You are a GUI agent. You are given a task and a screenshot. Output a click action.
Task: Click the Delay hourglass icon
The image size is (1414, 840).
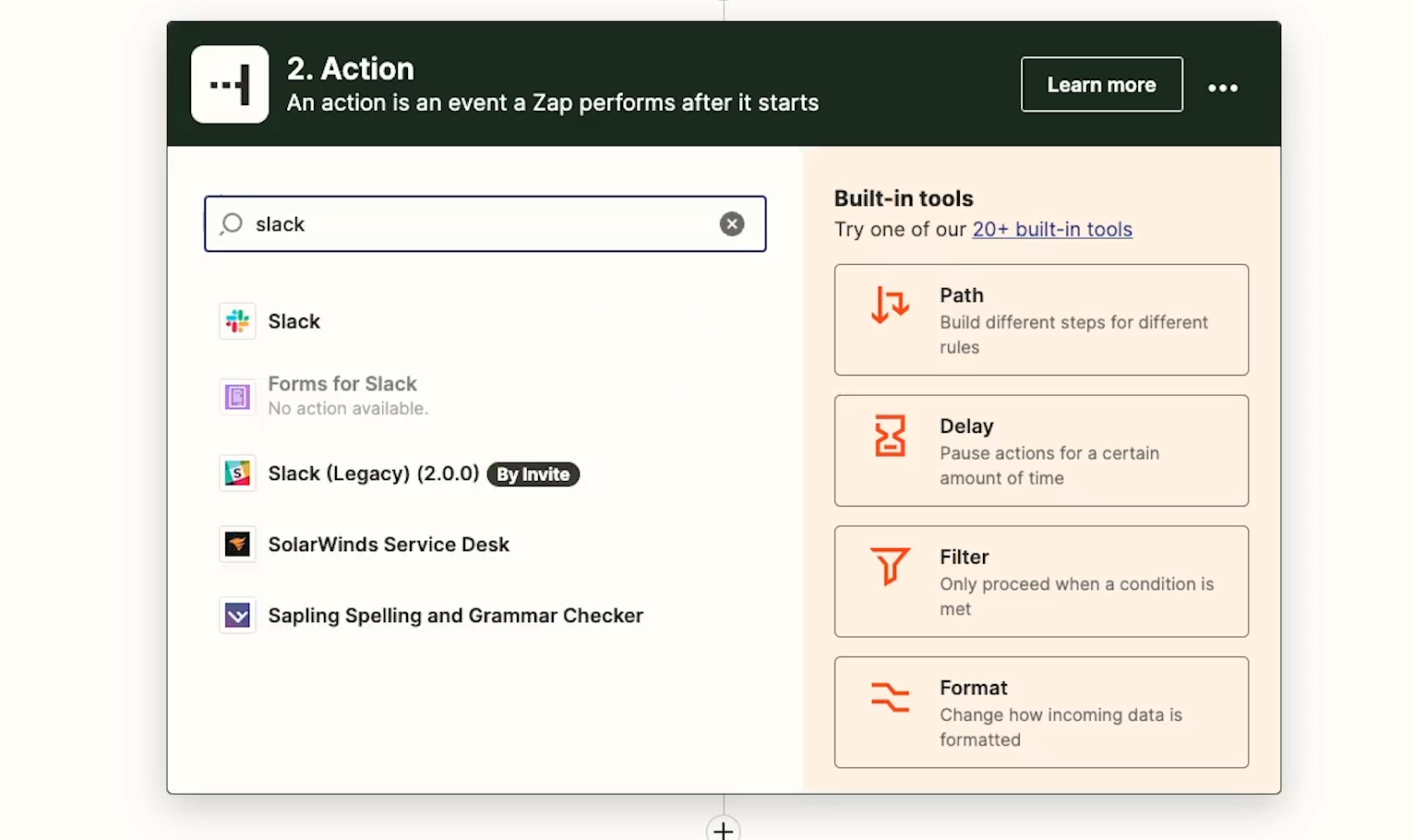890,436
